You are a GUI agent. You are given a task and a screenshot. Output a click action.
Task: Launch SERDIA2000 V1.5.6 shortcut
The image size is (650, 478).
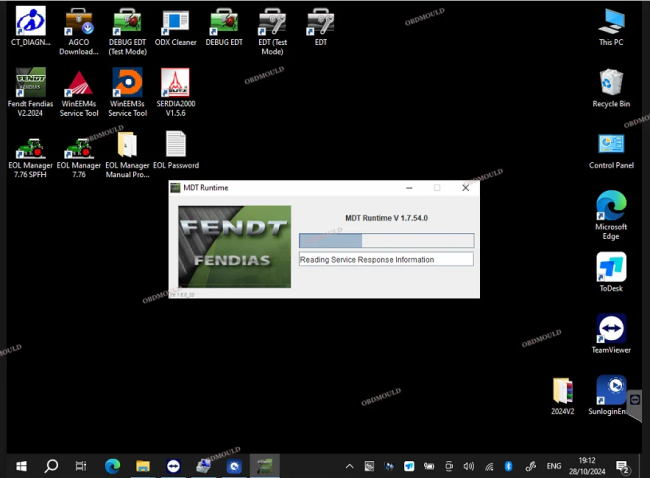[x=175, y=84]
